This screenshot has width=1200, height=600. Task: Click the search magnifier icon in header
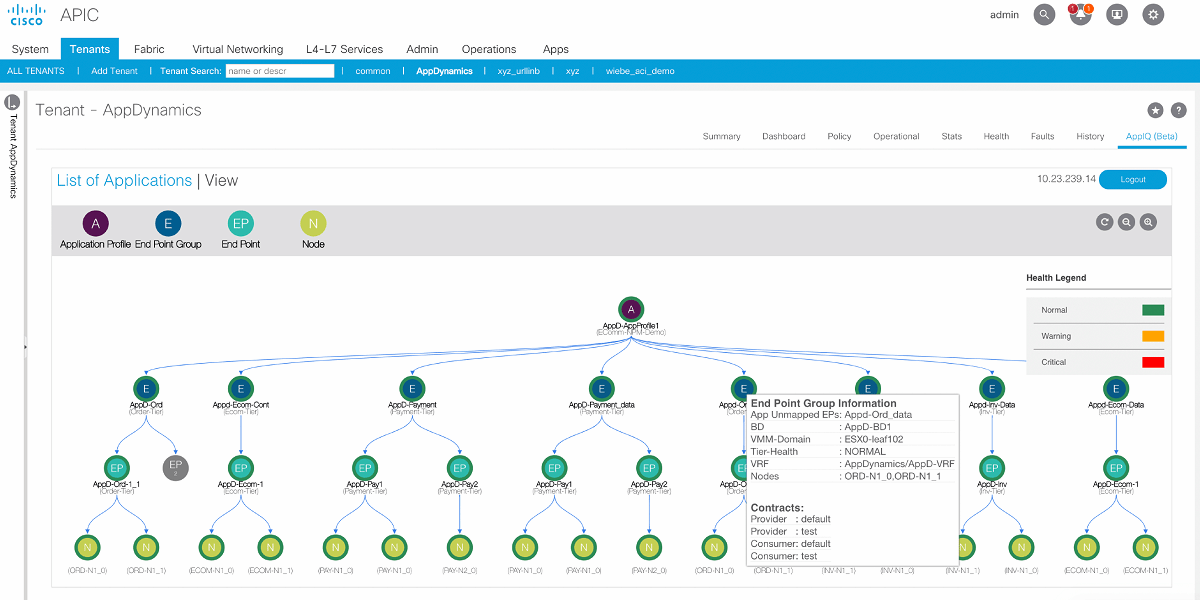click(1044, 15)
